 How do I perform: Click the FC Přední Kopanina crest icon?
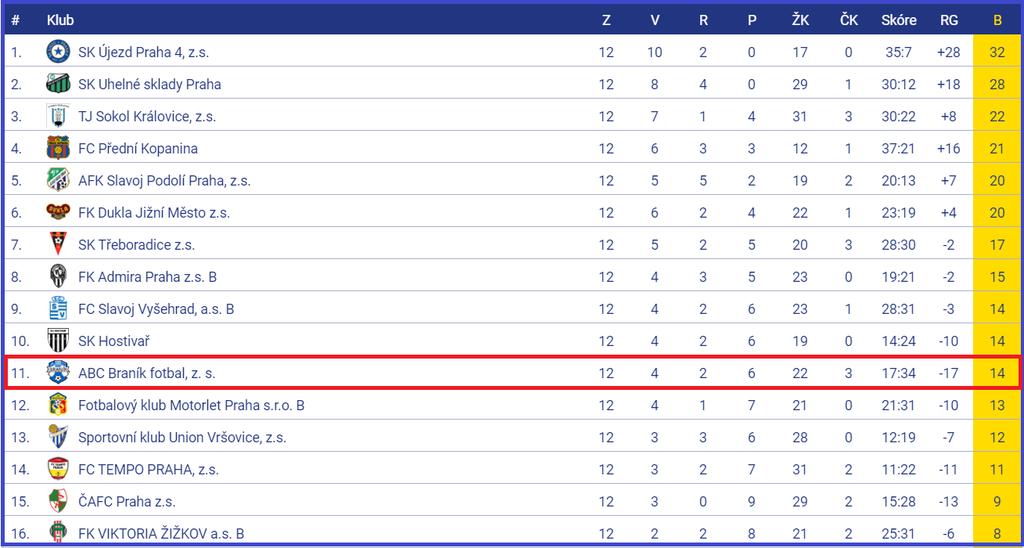coord(58,148)
